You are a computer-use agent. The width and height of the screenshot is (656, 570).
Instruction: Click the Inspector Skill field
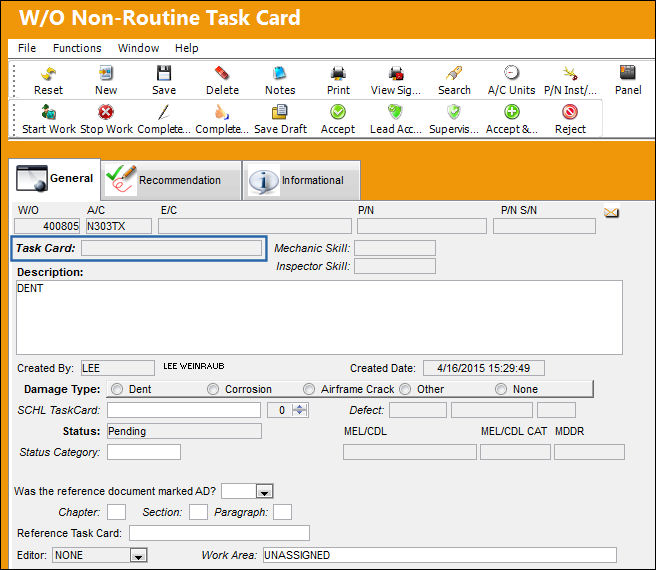(395, 266)
